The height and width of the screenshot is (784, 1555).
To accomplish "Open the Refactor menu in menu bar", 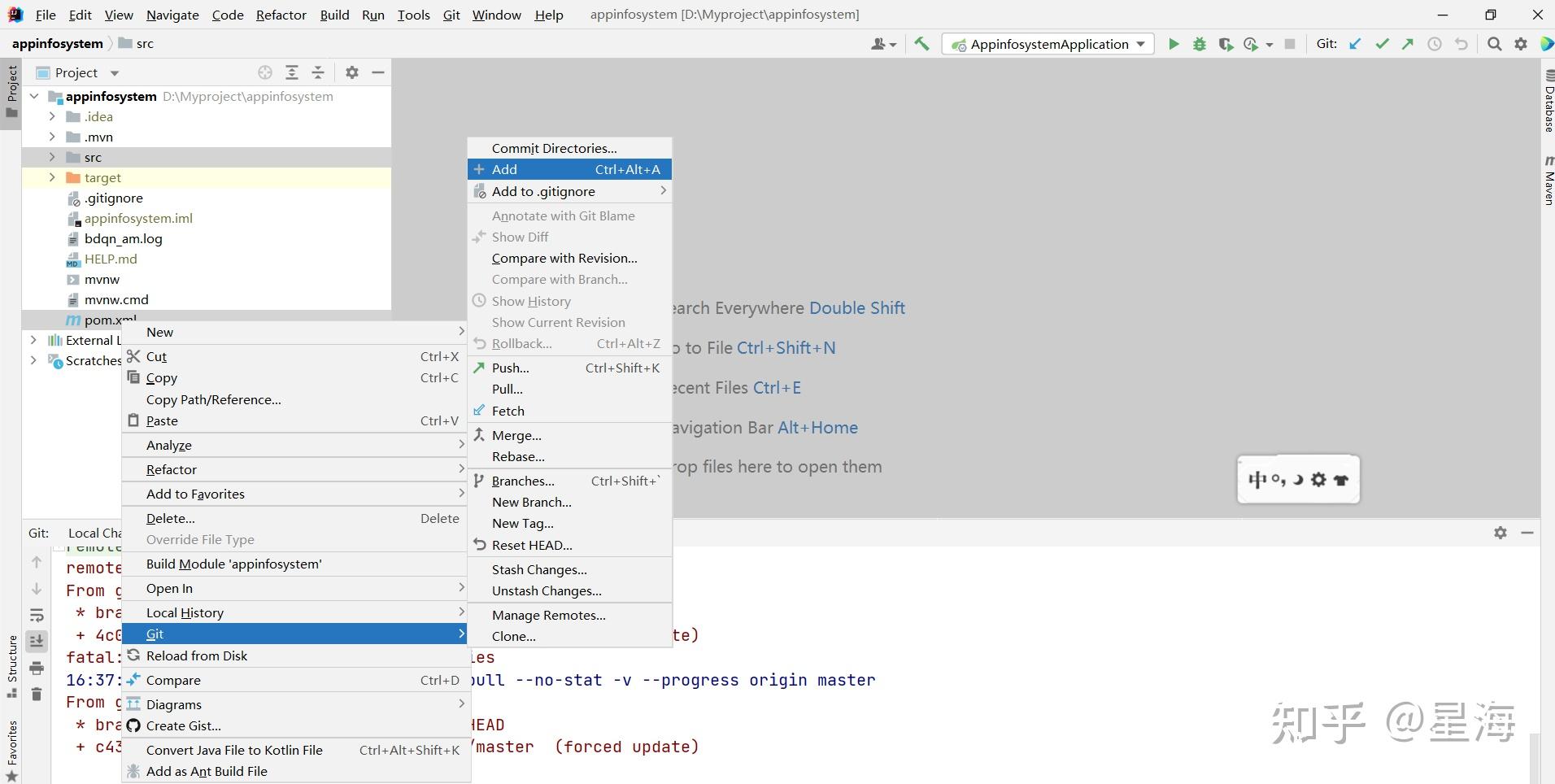I will (281, 15).
